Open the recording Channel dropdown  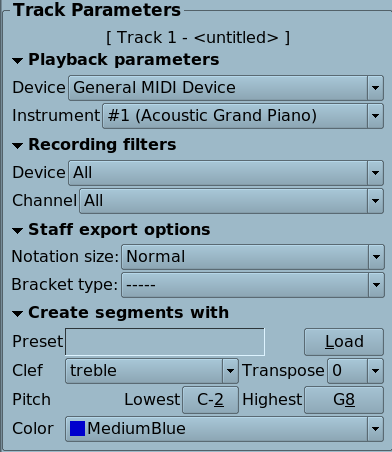point(231,201)
